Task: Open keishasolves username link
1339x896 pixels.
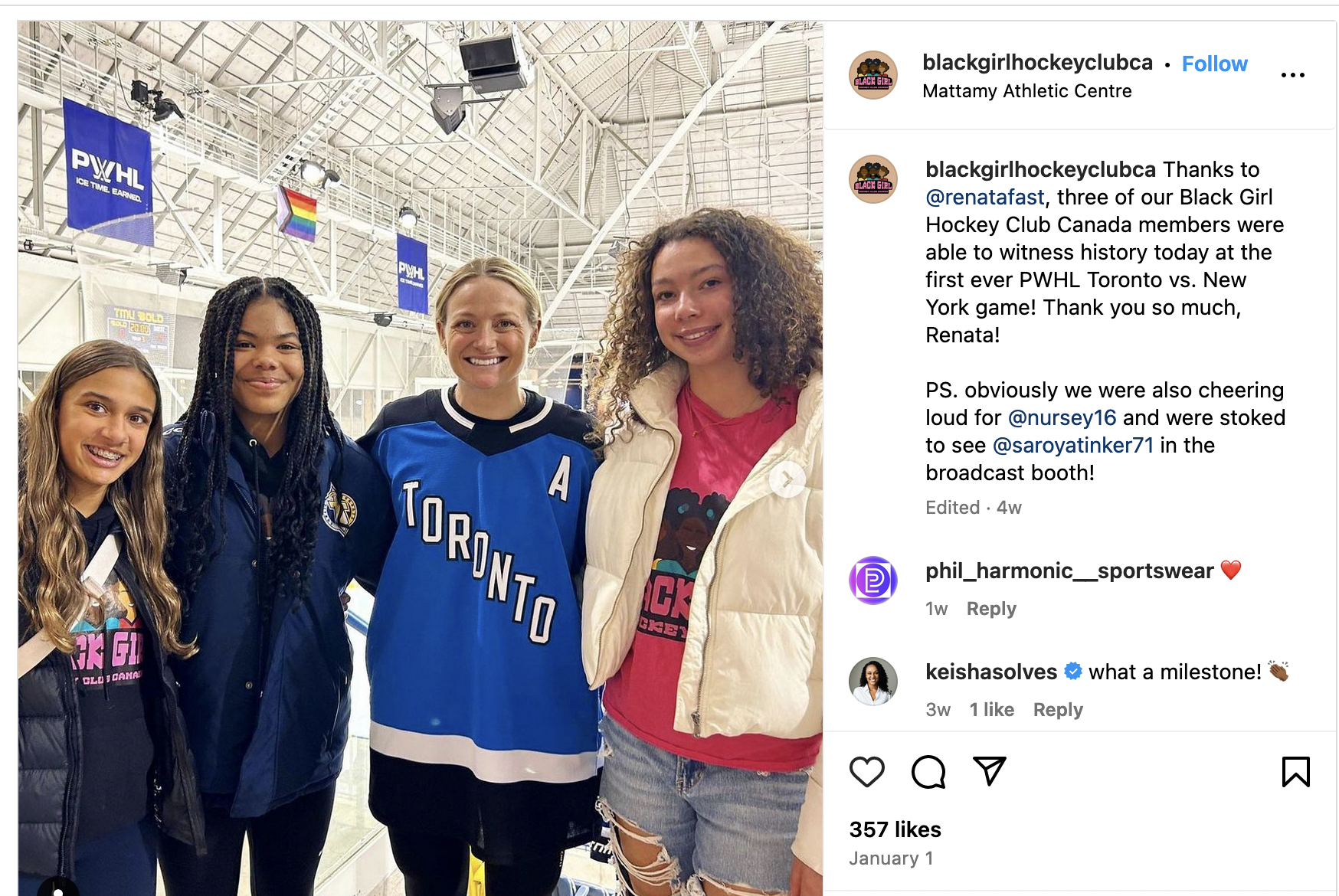Action: coord(991,672)
